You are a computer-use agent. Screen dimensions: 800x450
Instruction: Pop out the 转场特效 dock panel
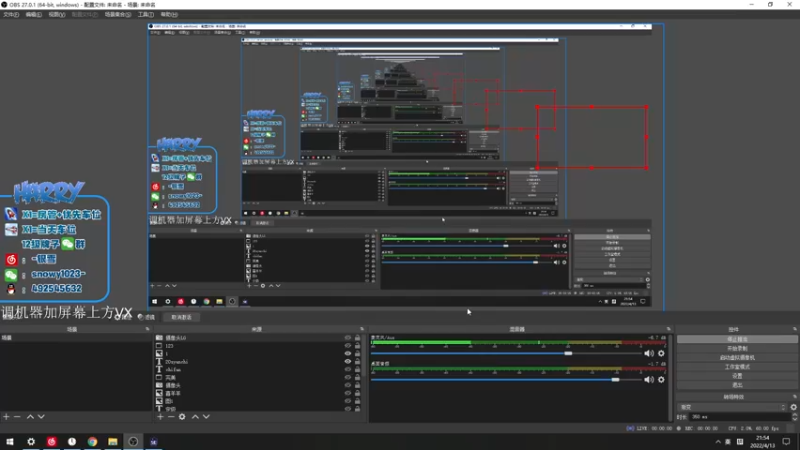pos(794,396)
